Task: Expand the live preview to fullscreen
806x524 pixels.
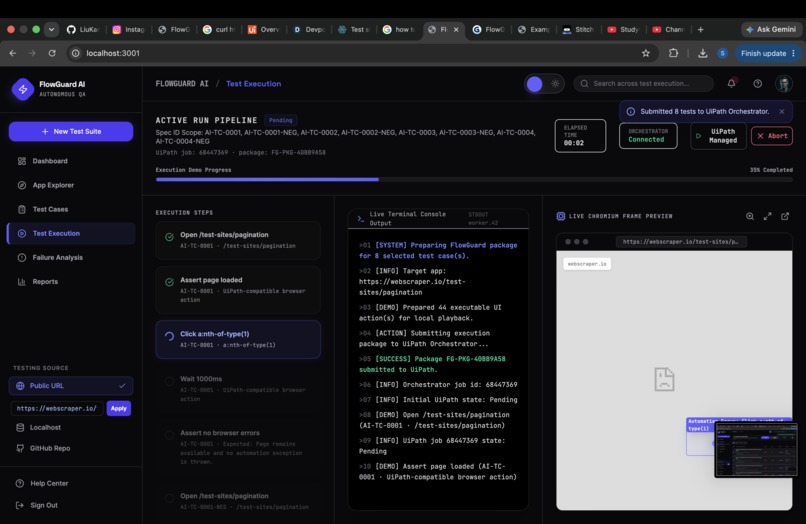Action: [x=767, y=216]
